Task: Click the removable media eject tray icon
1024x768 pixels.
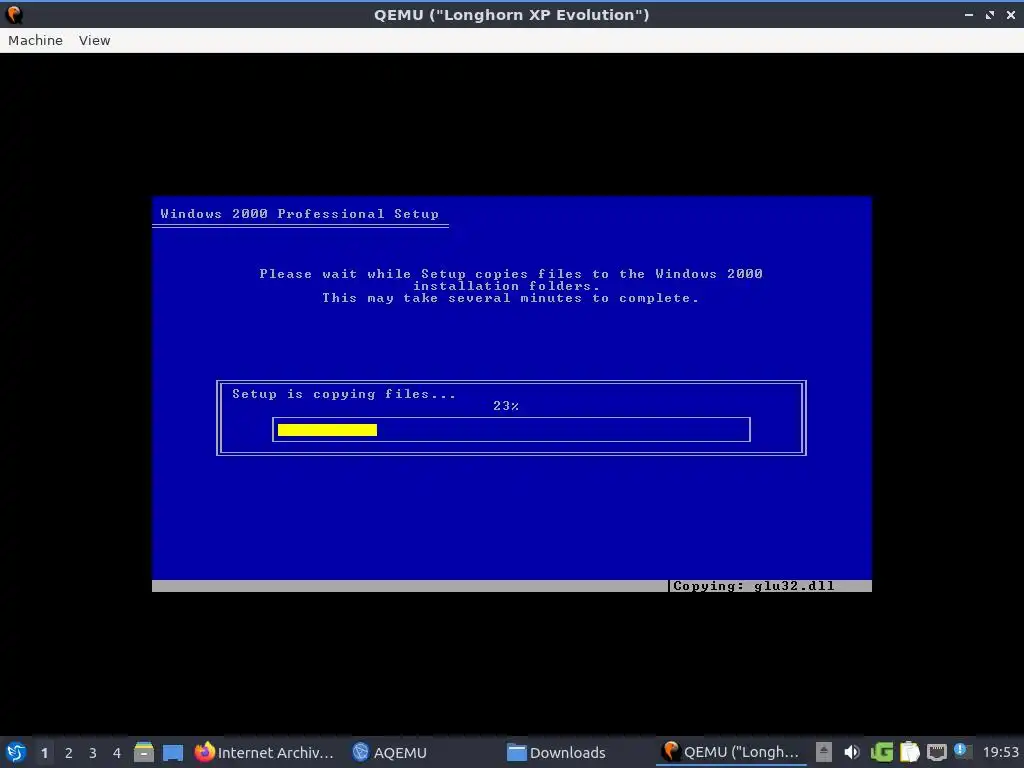Action: pyautogui.click(x=824, y=752)
